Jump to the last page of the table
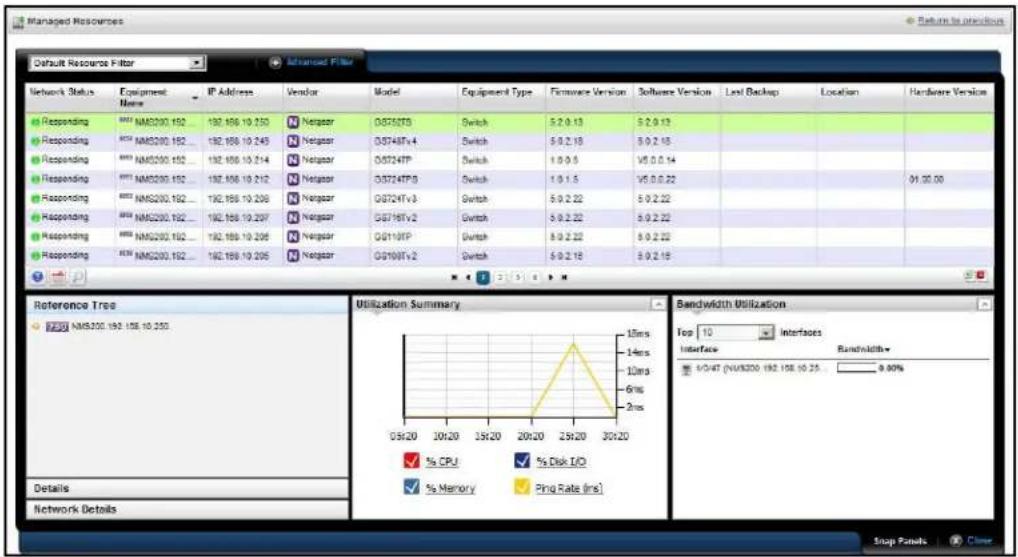1018x557 pixels. pyautogui.click(x=565, y=277)
